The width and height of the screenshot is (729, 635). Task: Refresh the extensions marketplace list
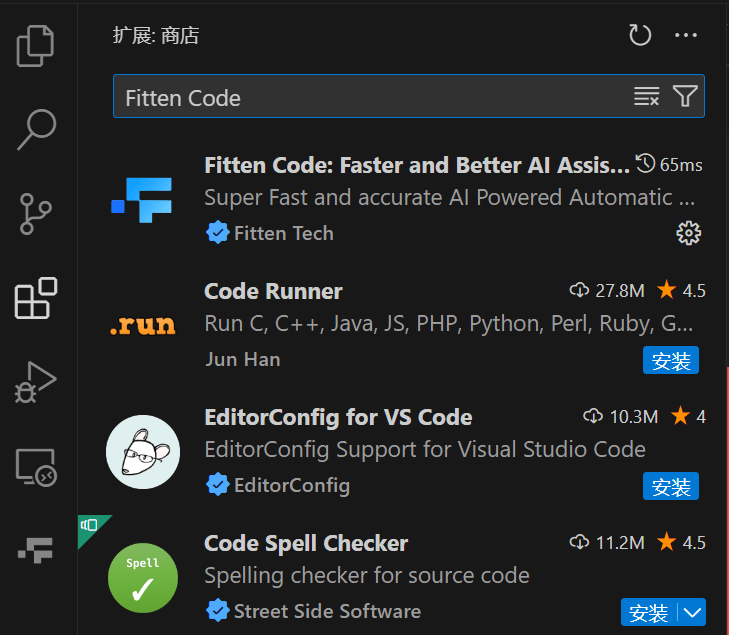[x=640, y=36]
